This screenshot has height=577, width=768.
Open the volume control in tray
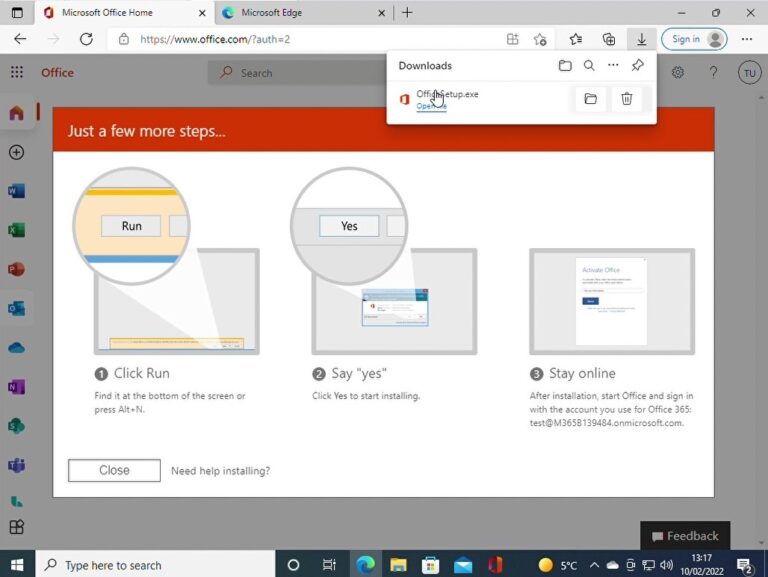coord(666,565)
